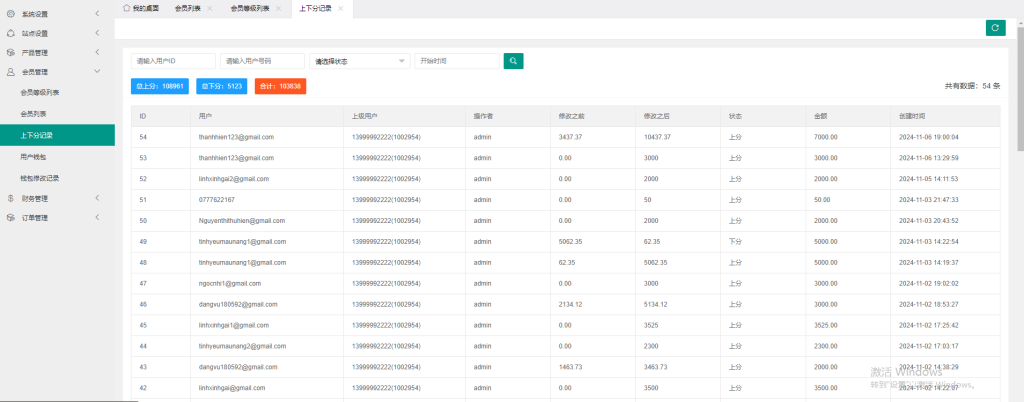Image resolution: width=1024 pixels, height=402 pixels.
Task: Click user linhxinhgai1@gmail.com in row 45
Action: tap(233, 325)
